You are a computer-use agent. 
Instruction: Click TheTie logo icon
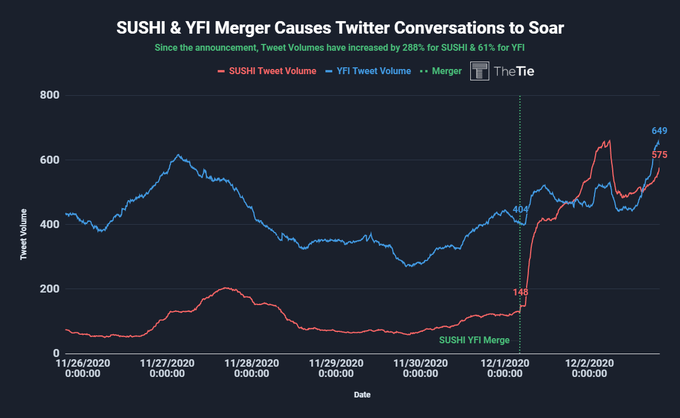479,71
